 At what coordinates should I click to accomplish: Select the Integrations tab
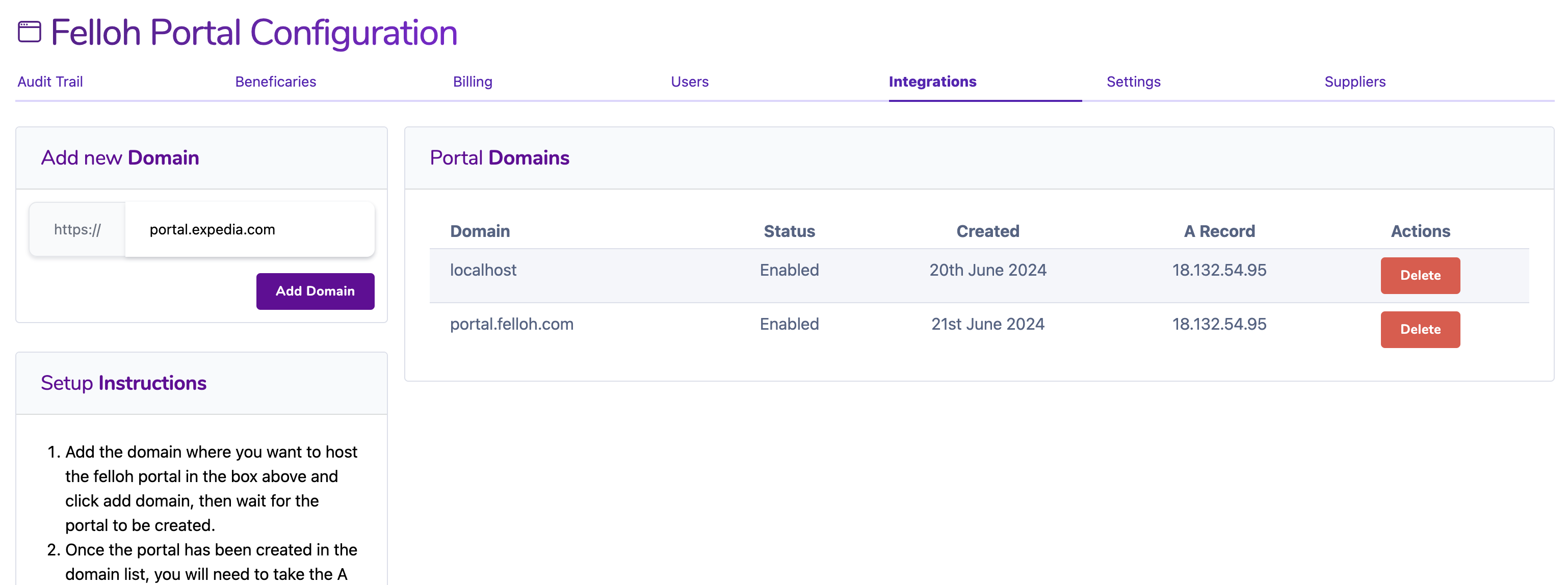pyautogui.click(x=932, y=82)
